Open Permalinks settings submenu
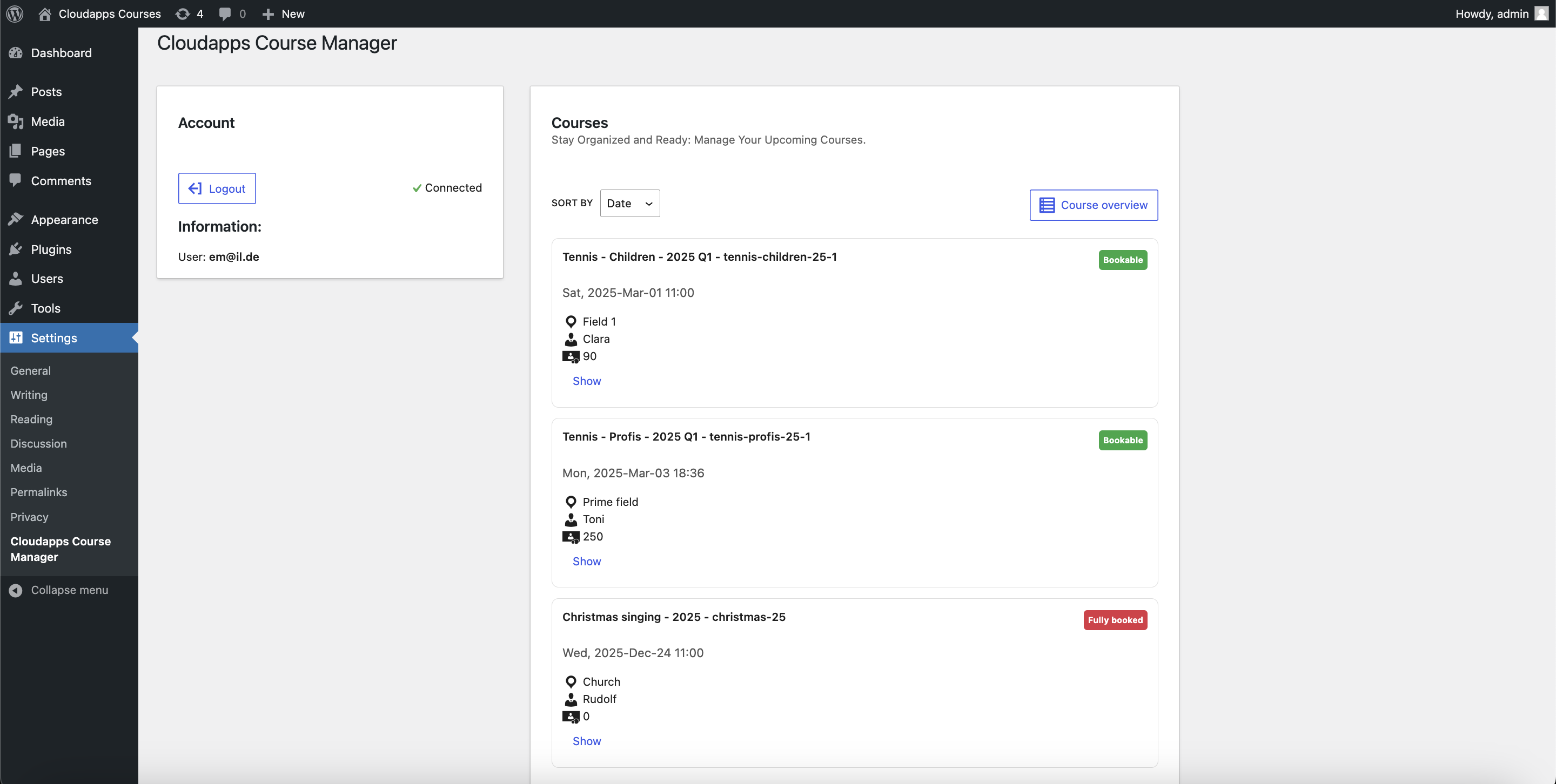The image size is (1556, 784). [39, 492]
